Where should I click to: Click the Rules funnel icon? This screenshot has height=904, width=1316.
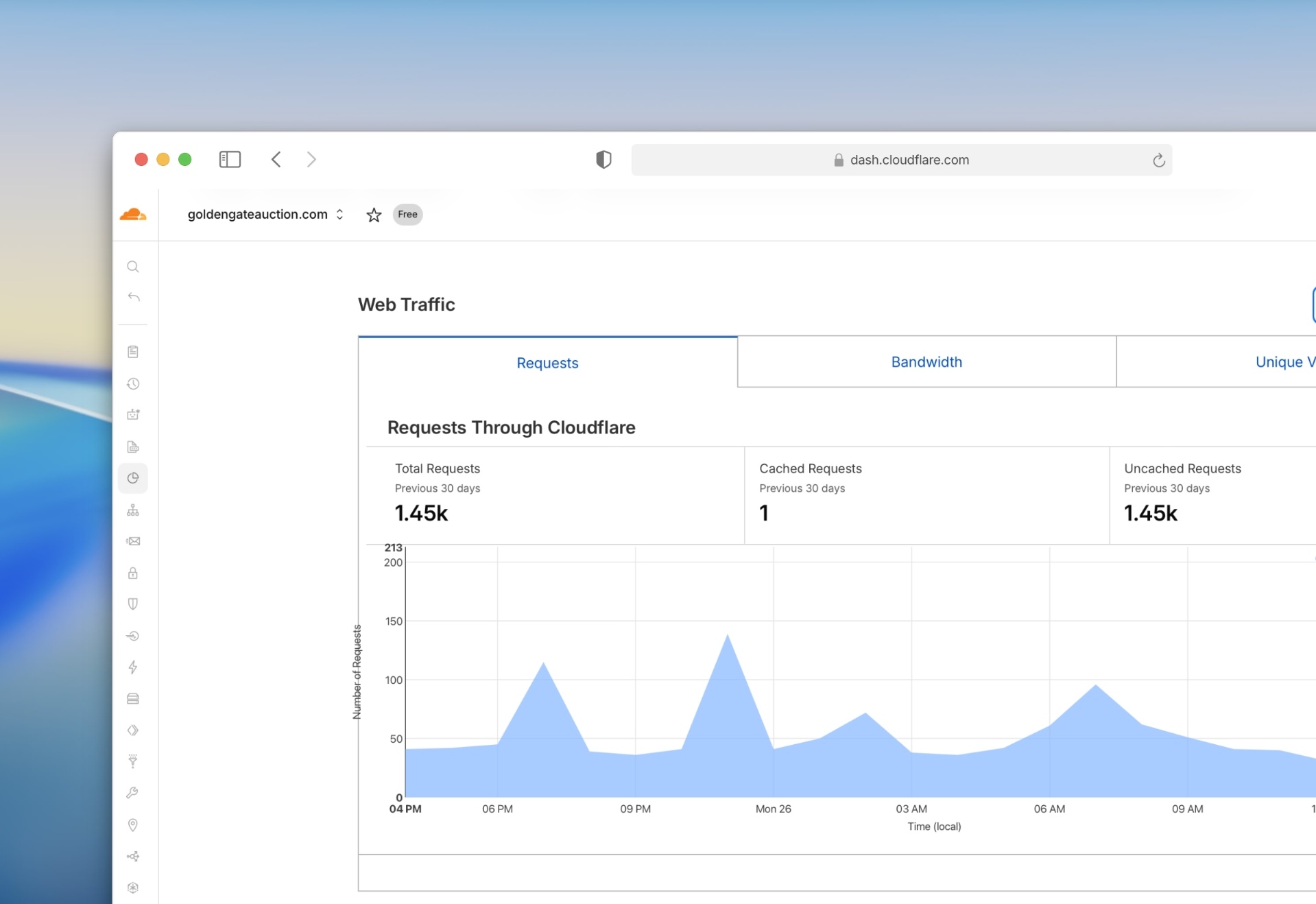pos(133,761)
